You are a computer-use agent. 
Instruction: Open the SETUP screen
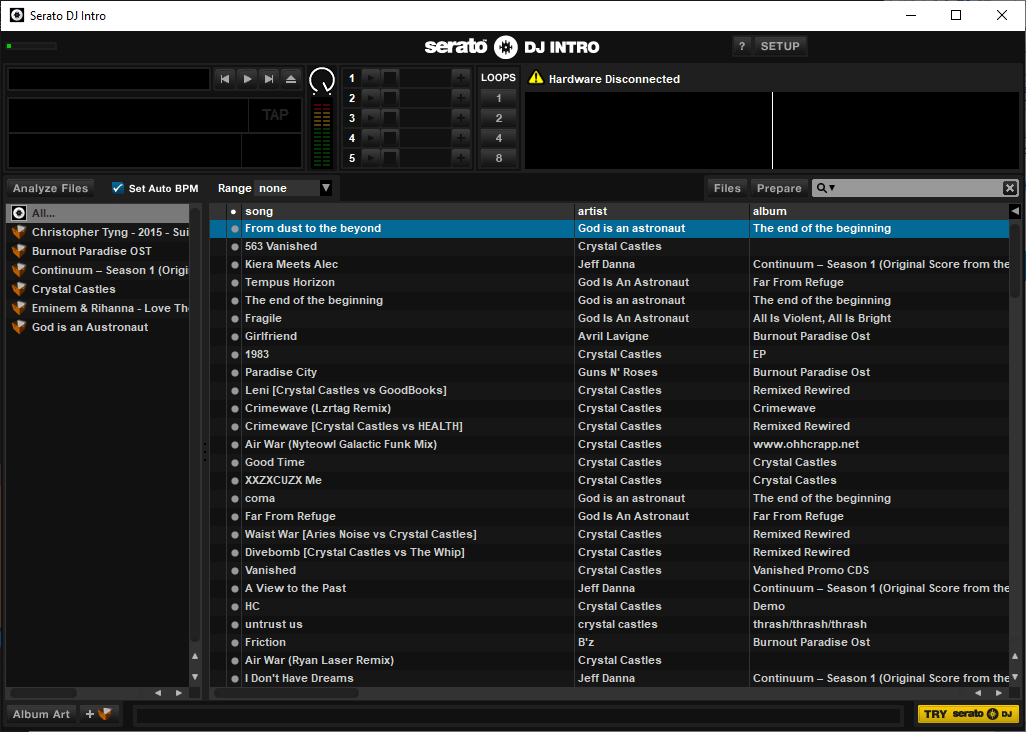pos(780,46)
